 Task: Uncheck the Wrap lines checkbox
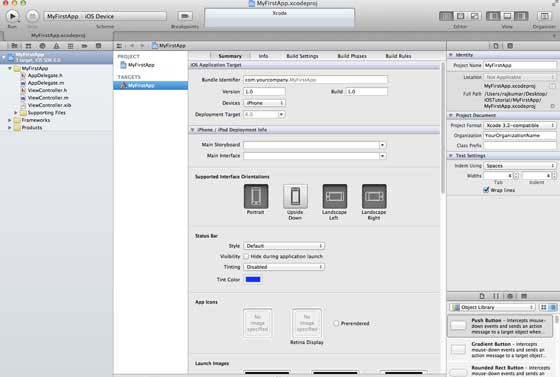pyautogui.click(x=486, y=190)
